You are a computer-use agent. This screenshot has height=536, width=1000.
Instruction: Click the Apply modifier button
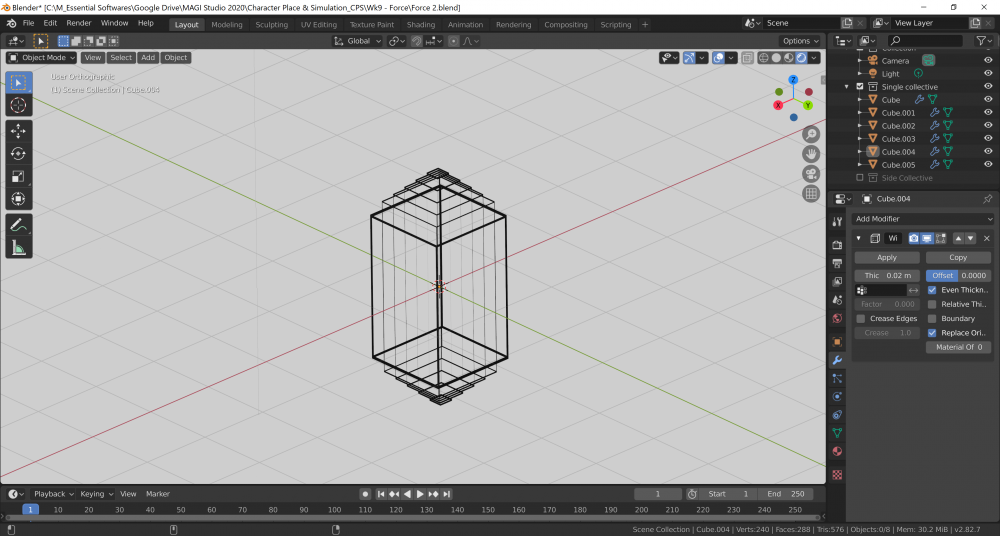click(x=887, y=257)
